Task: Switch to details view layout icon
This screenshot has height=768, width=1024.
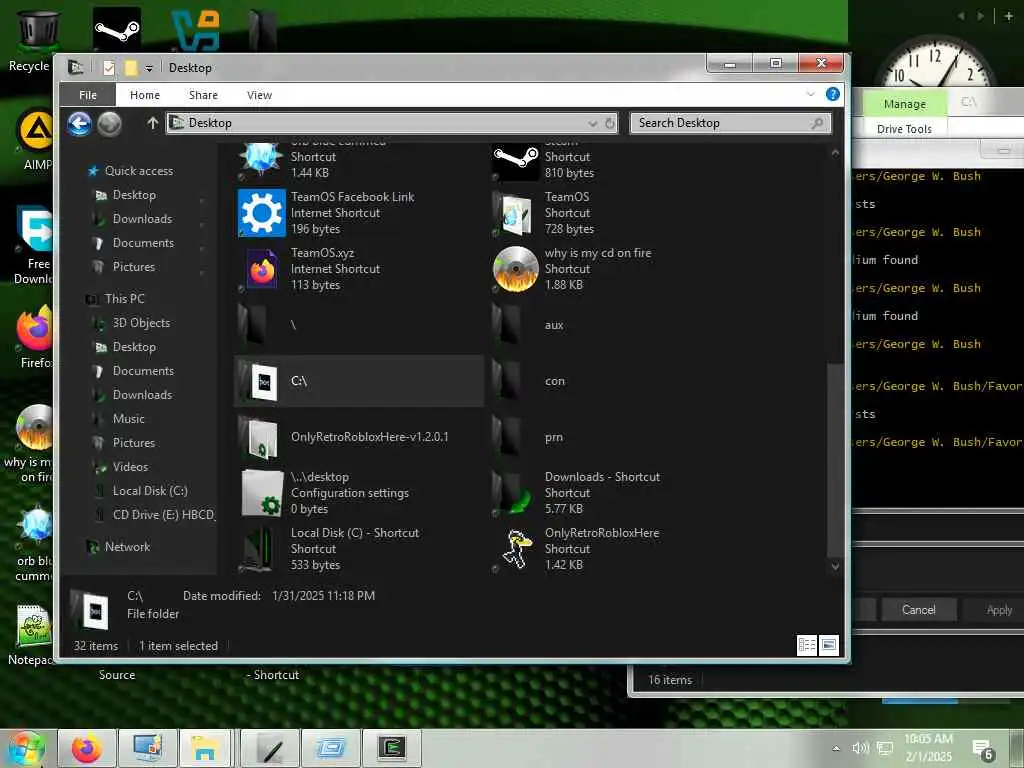Action: [x=807, y=645]
